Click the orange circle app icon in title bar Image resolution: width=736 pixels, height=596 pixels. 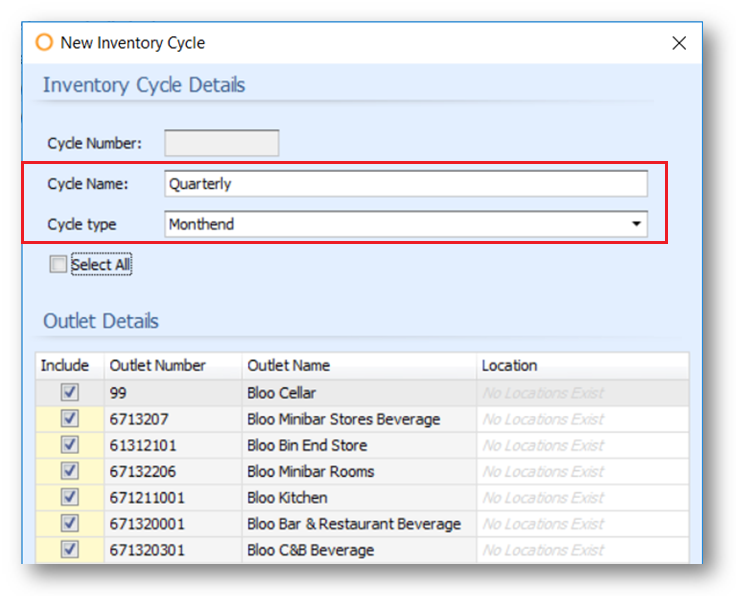click(44, 43)
